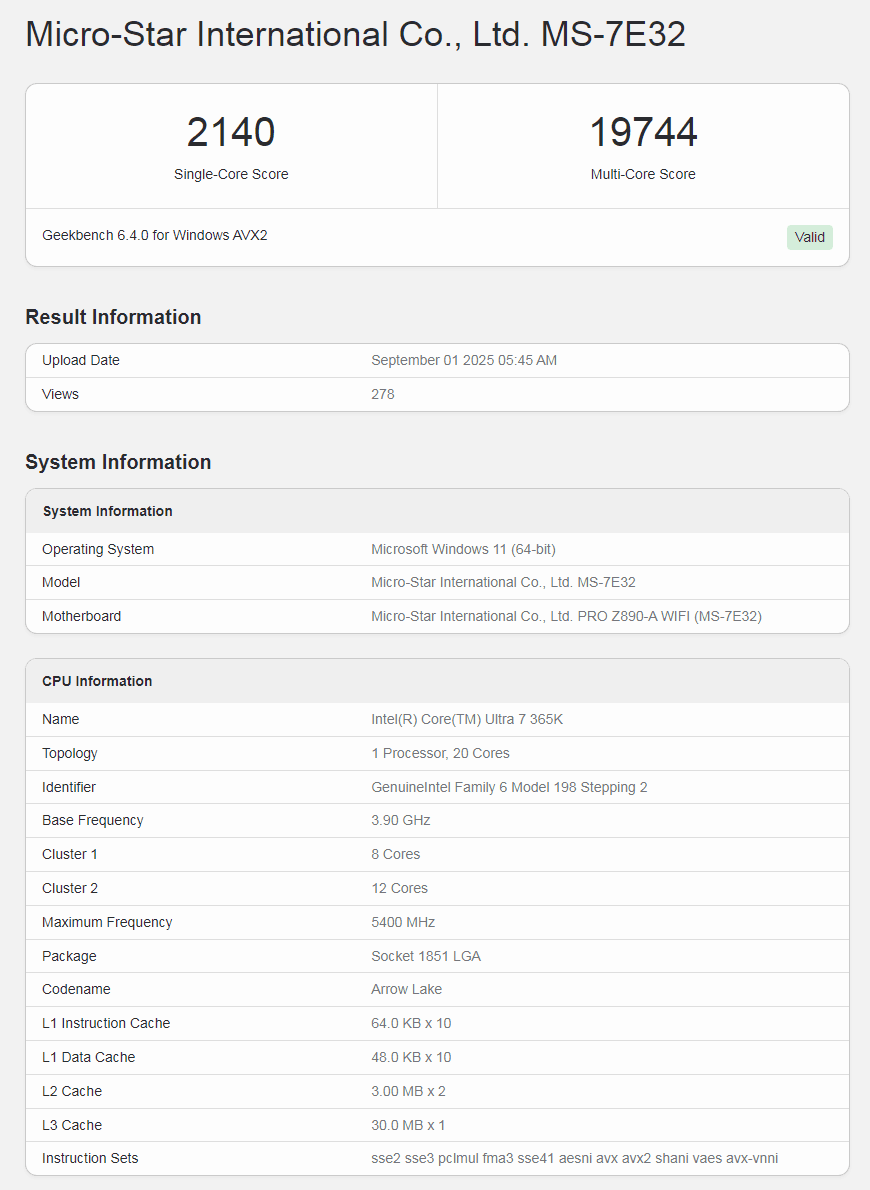The image size is (870, 1190).
Task: Click the 48.0 KB x 10 value
Action: click(x=411, y=1057)
